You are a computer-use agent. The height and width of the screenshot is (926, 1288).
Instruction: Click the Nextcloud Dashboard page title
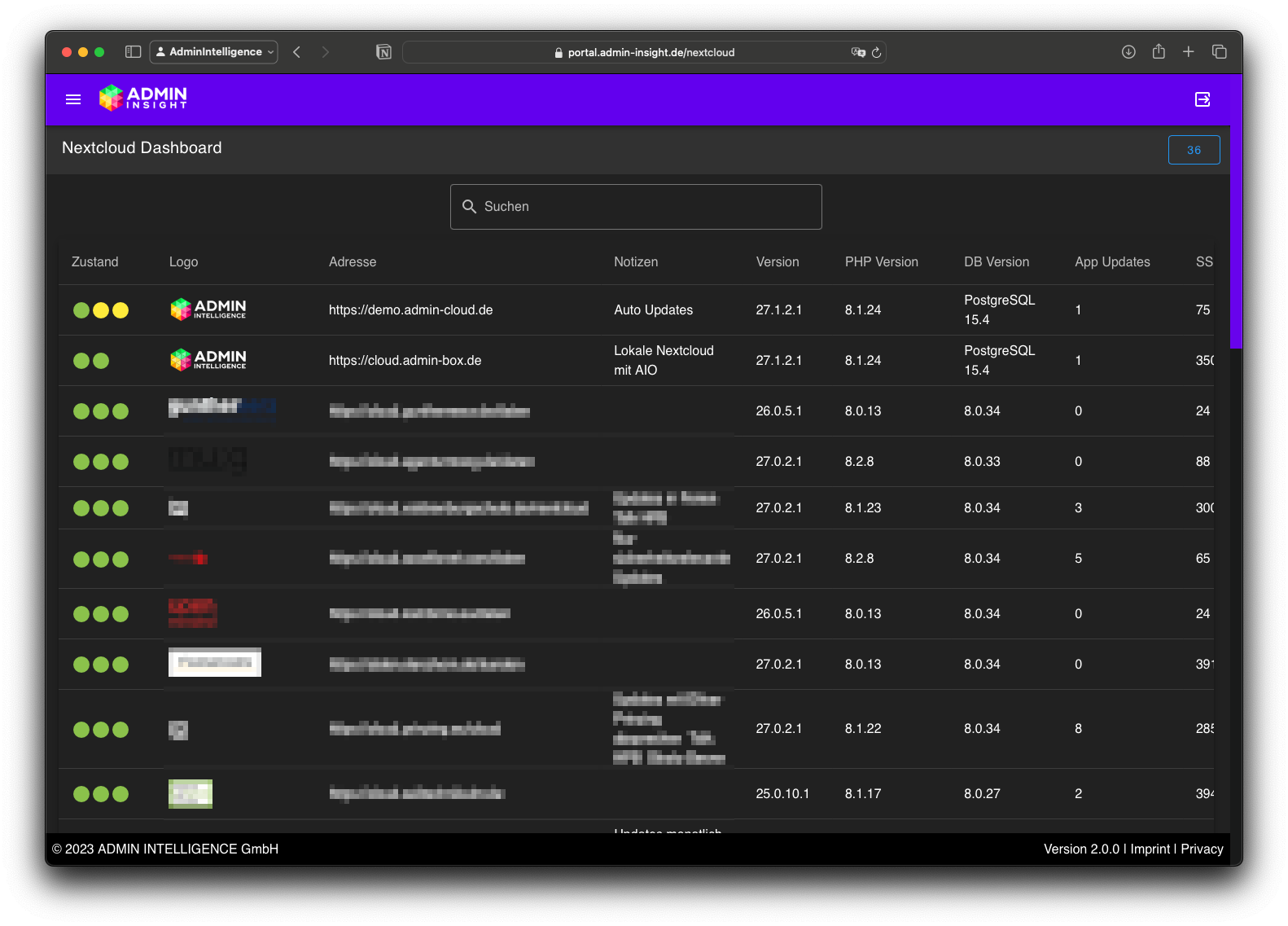tap(142, 148)
